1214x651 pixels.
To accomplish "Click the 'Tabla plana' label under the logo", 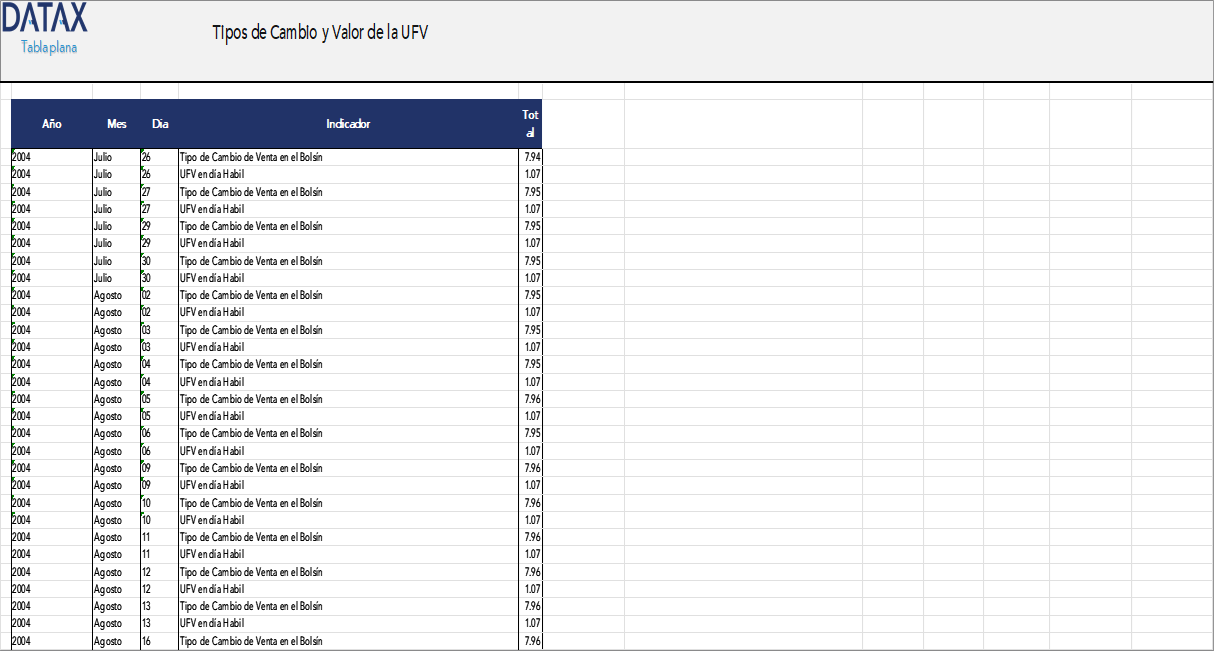I will click(49, 47).
